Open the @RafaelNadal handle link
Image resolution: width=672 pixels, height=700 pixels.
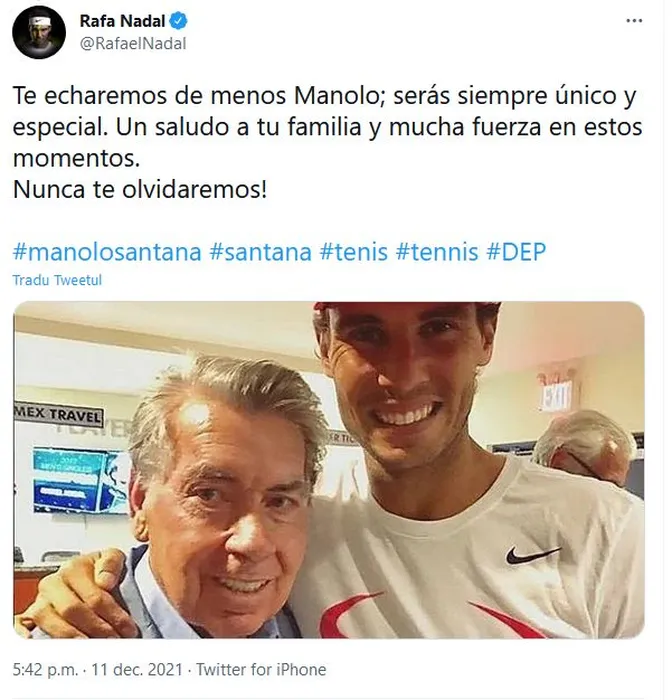[x=133, y=44]
